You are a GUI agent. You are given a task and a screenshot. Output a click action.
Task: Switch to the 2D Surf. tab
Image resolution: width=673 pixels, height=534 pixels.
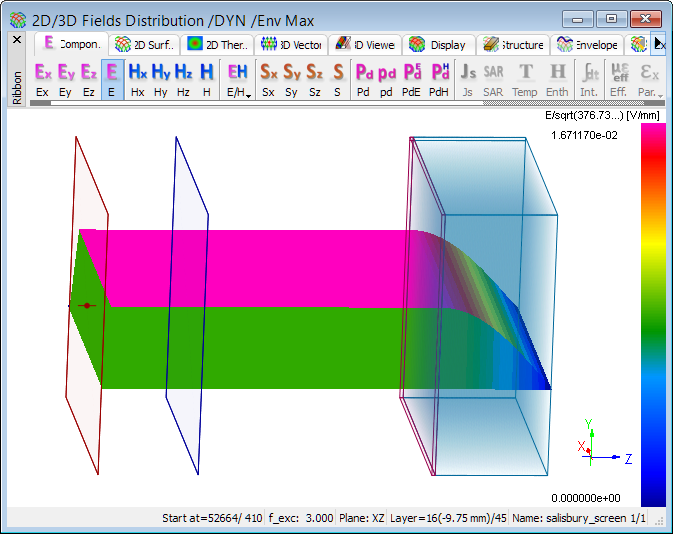(x=146, y=44)
